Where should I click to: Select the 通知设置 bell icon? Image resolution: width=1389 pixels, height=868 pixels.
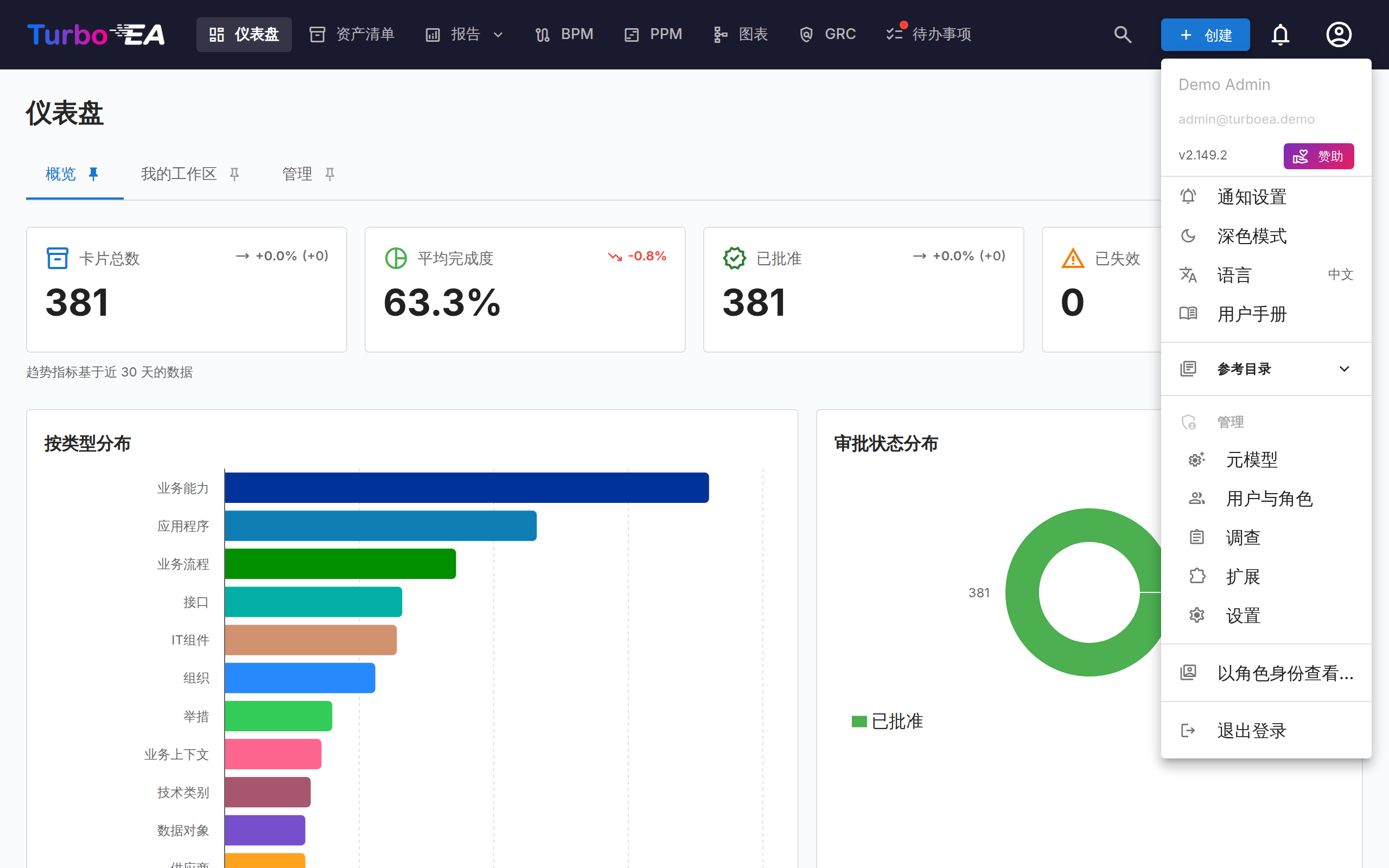coord(1188,197)
